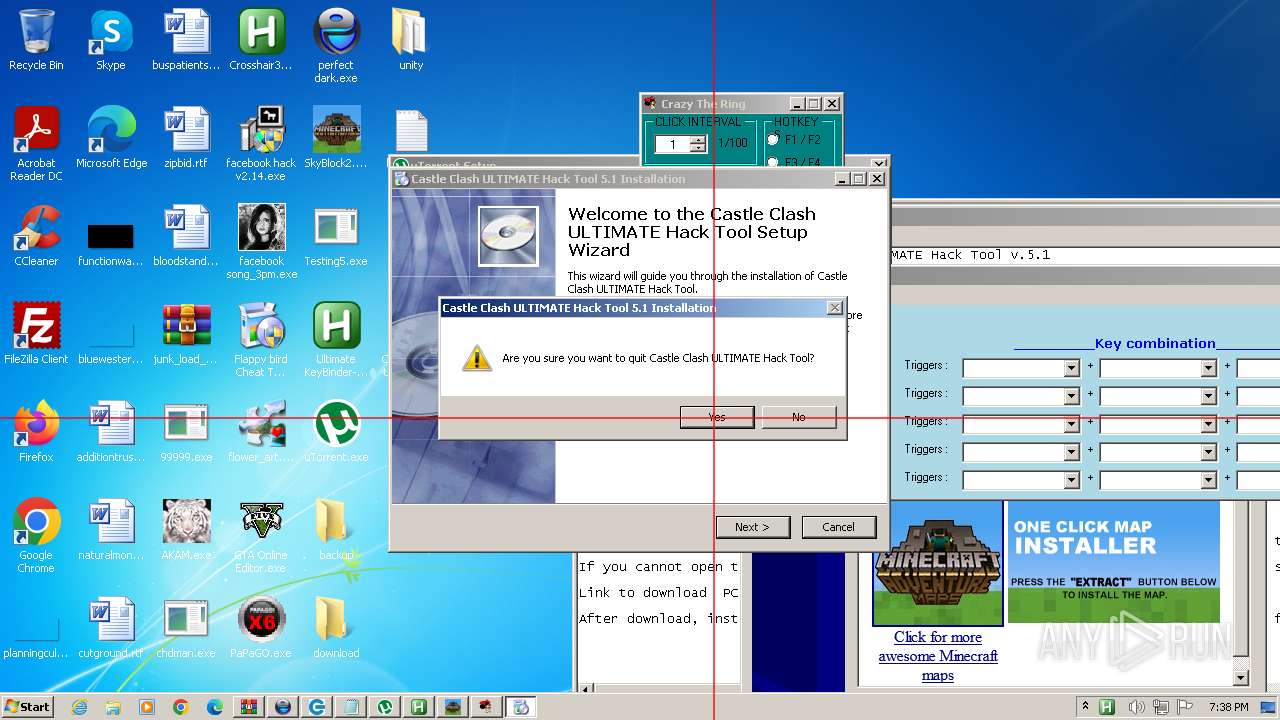Click the vertical scrollbar down arrow in map installer
This screenshot has height=720, width=1280.
pyautogui.click(x=1241, y=678)
